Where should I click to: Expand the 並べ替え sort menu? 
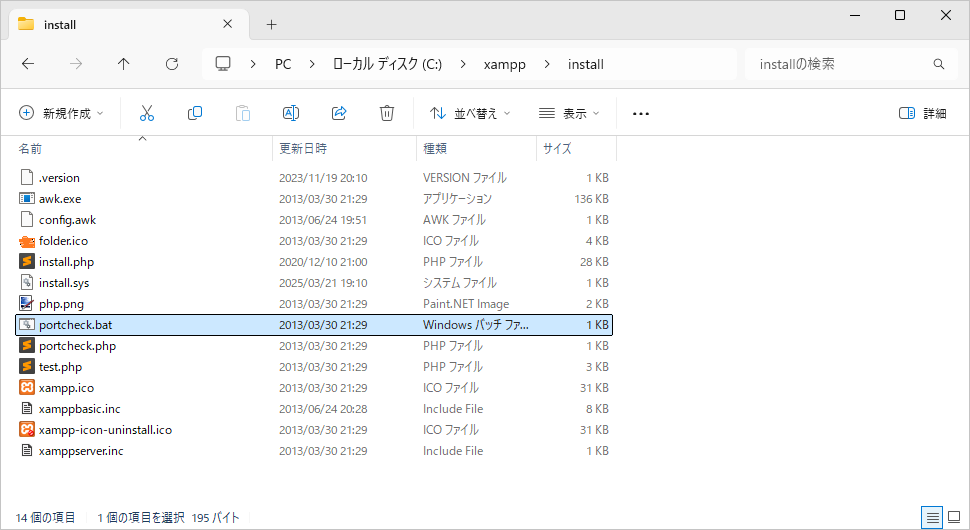click(470, 113)
